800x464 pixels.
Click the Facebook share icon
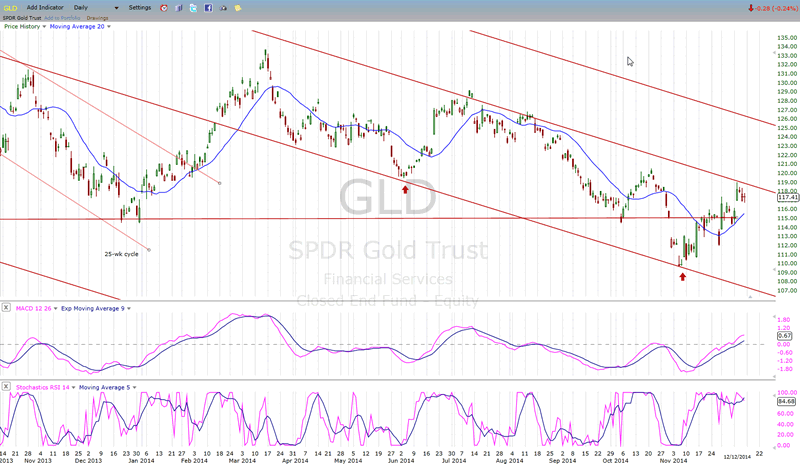tap(207, 7)
